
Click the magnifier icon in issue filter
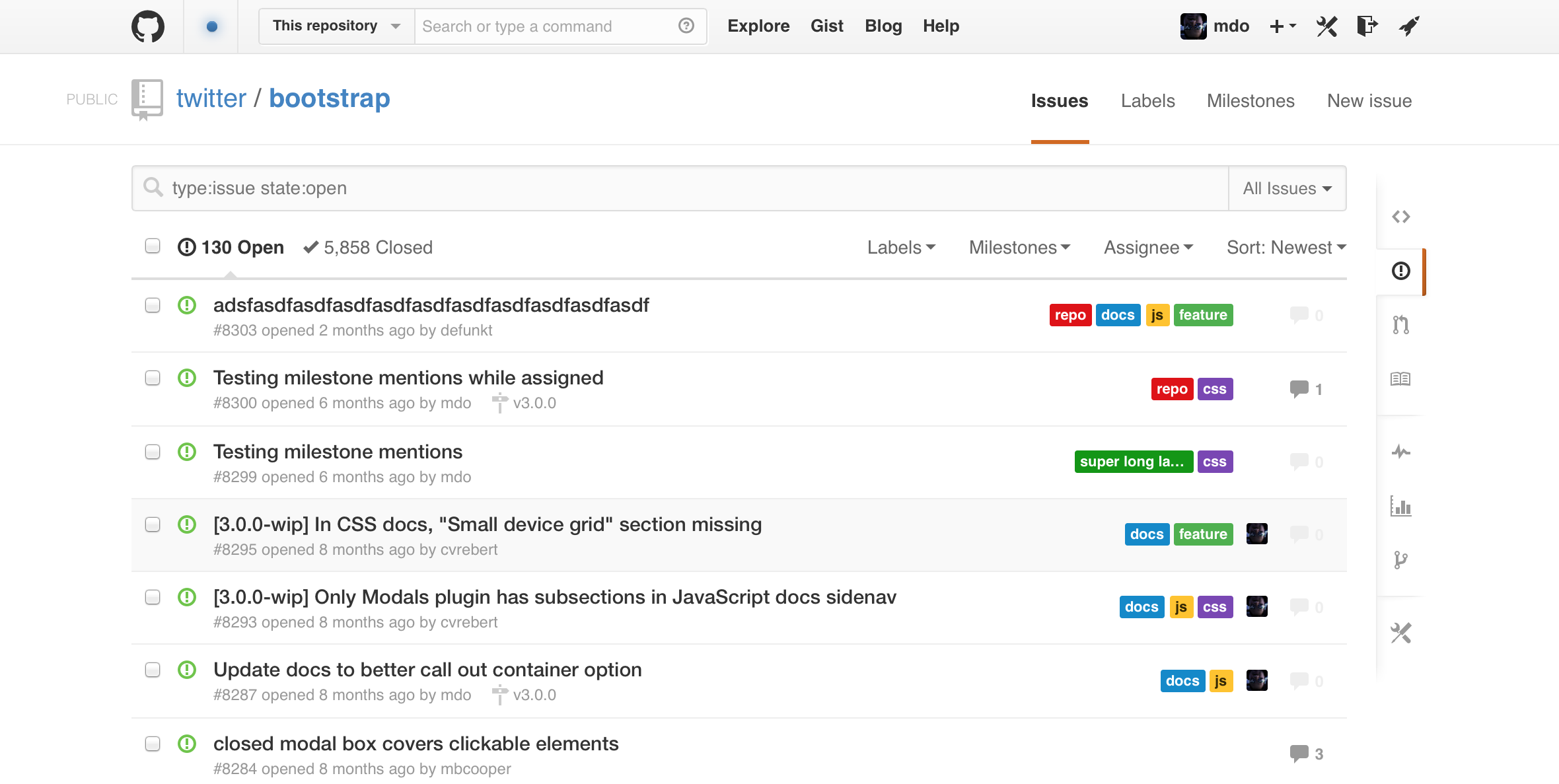(153, 188)
